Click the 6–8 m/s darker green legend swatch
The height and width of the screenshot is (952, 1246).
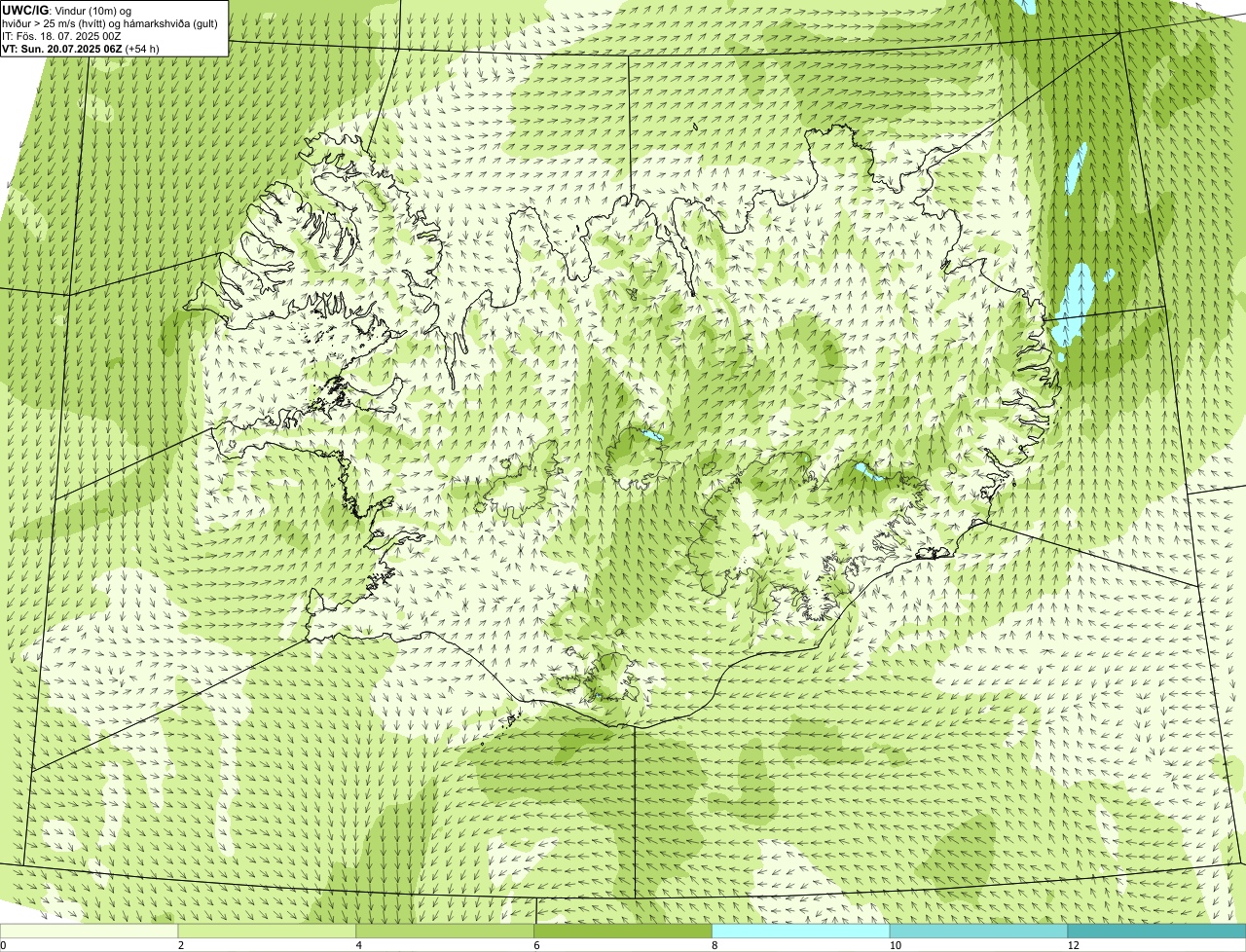click(624, 932)
